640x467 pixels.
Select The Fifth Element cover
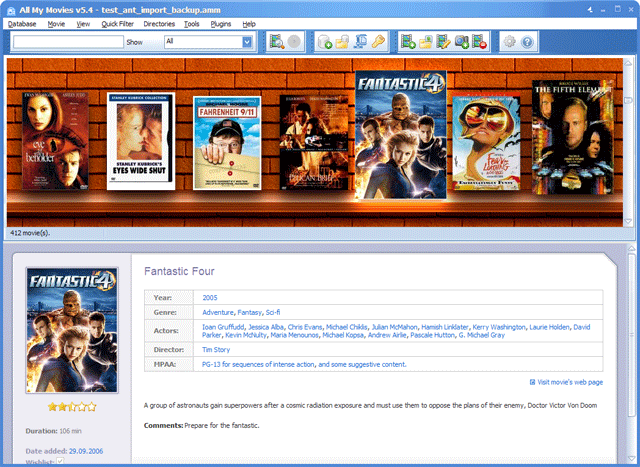(573, 137)
